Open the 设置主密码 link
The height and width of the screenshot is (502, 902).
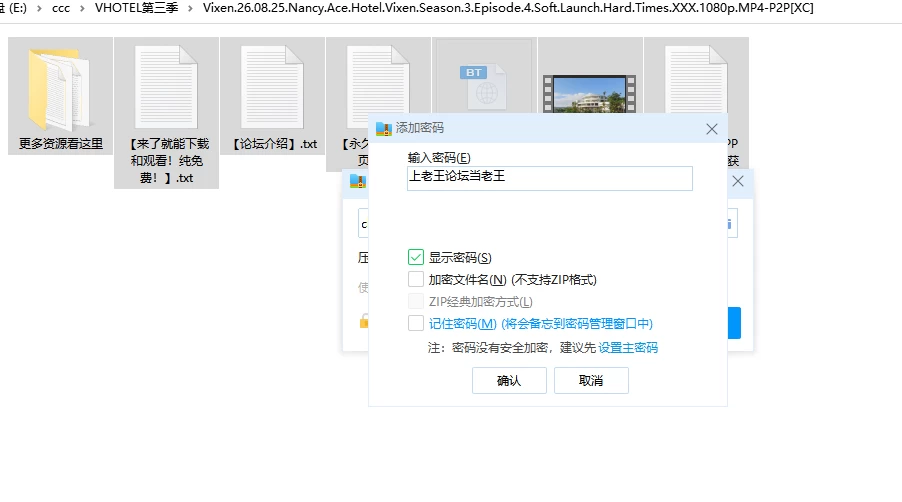pyautogui.click(x=628, y=348)
